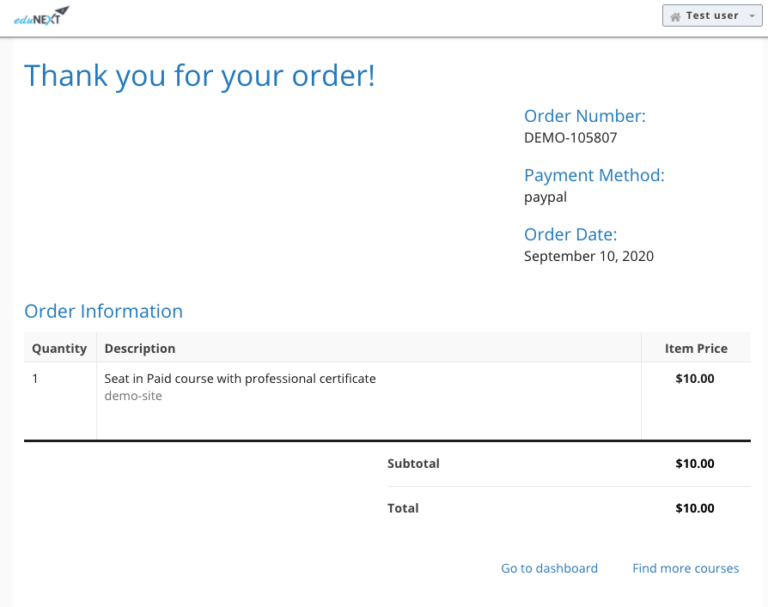Click the Subtotal amount of $10.00
768x607 pixels.
(x=695, y=463)
